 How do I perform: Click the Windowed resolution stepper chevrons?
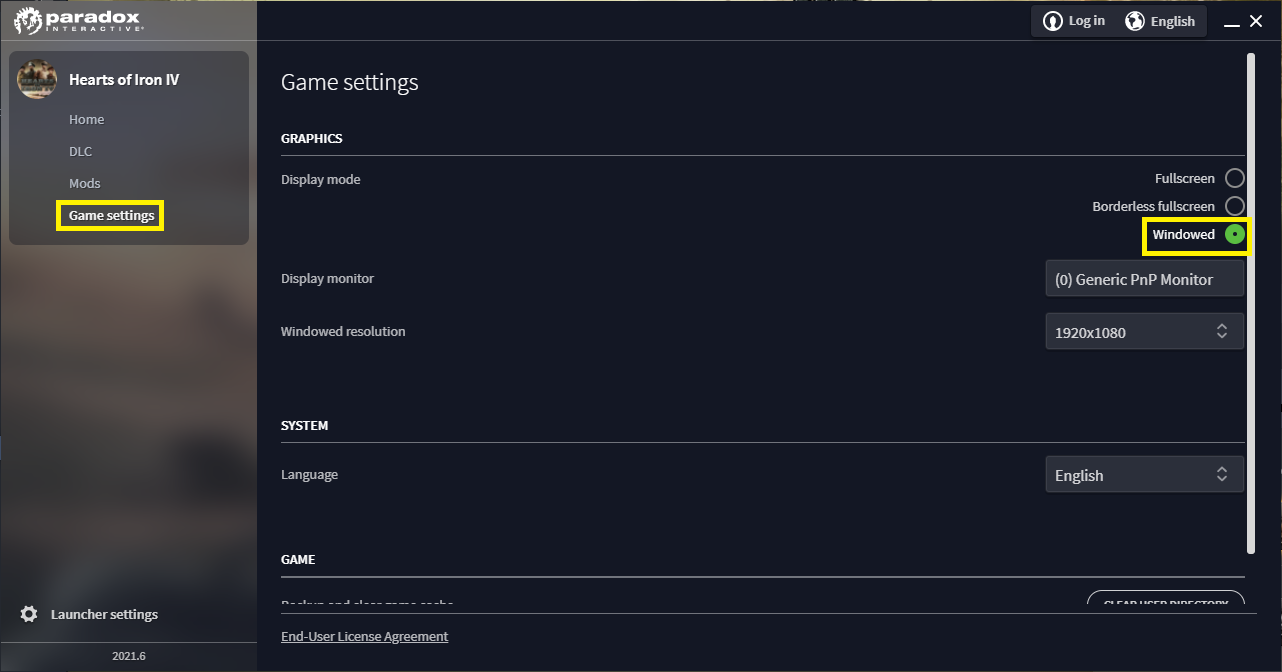coord(1221,331)
